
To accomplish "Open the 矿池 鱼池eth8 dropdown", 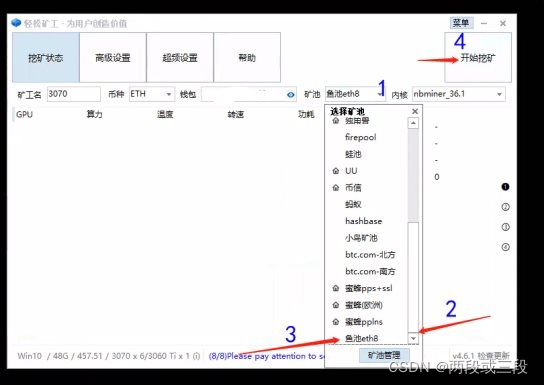I will [x=355, y=94].
